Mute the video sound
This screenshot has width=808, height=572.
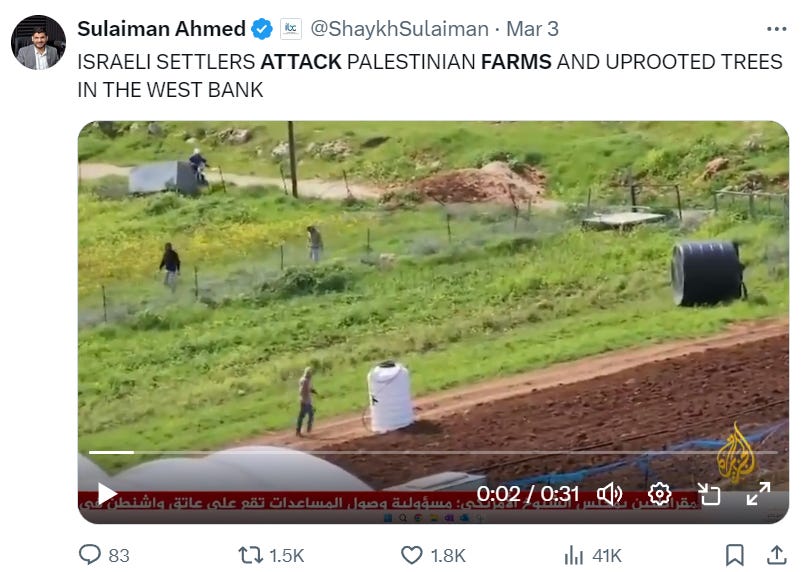tap(610, 494)
